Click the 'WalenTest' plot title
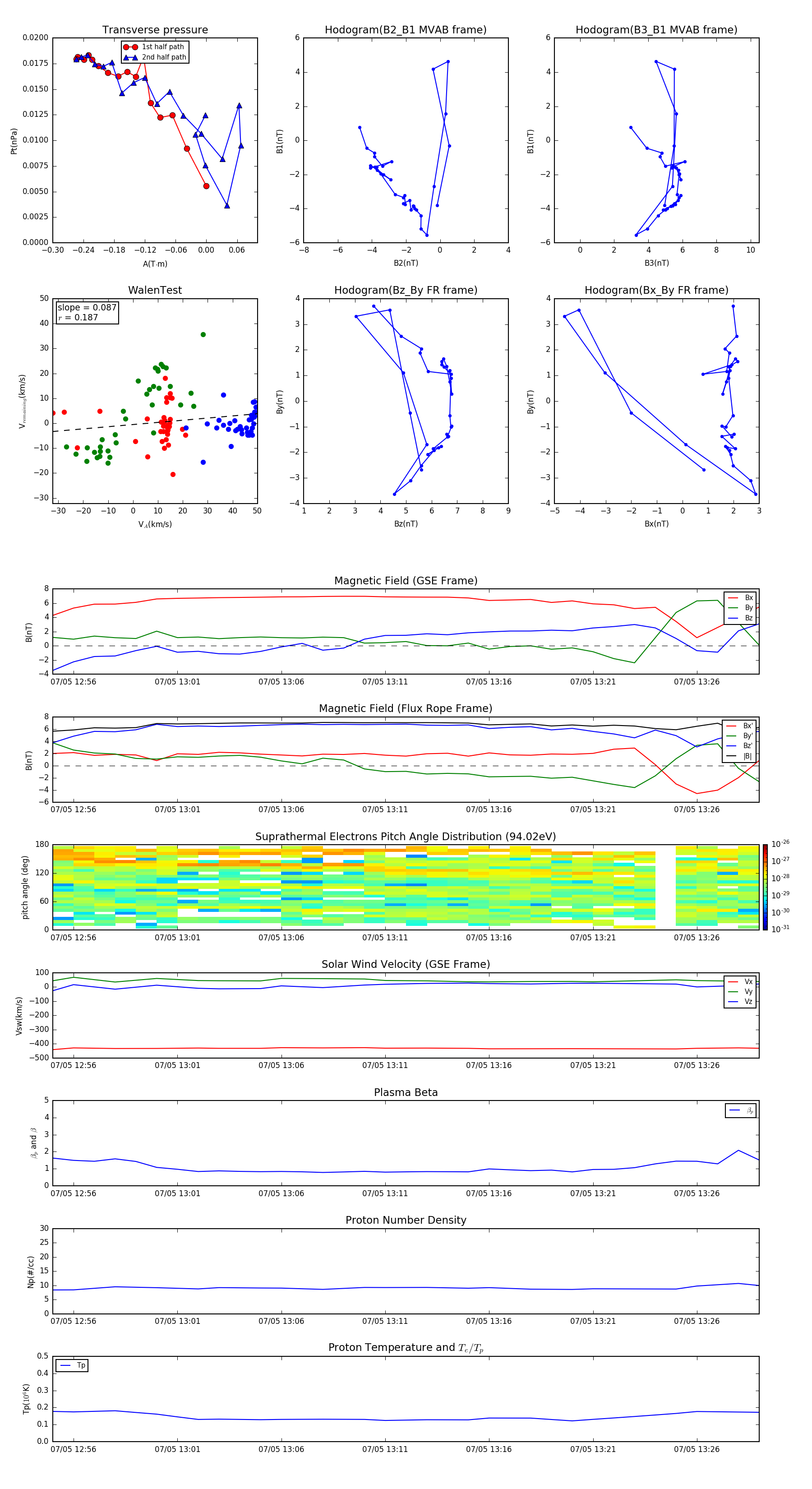 tap(155, 290)
